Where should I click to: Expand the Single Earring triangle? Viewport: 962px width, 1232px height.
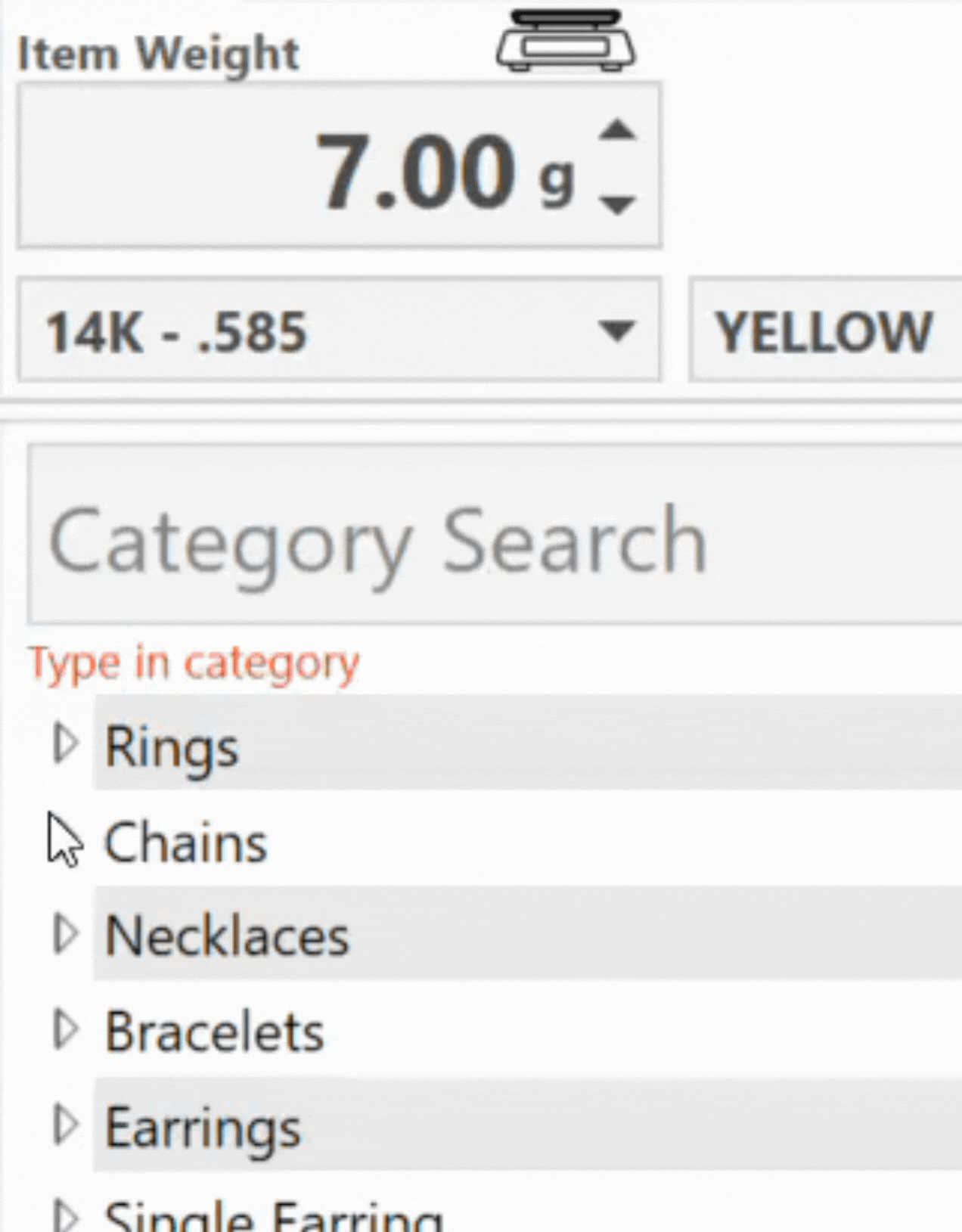click(x=67, y=1215)
